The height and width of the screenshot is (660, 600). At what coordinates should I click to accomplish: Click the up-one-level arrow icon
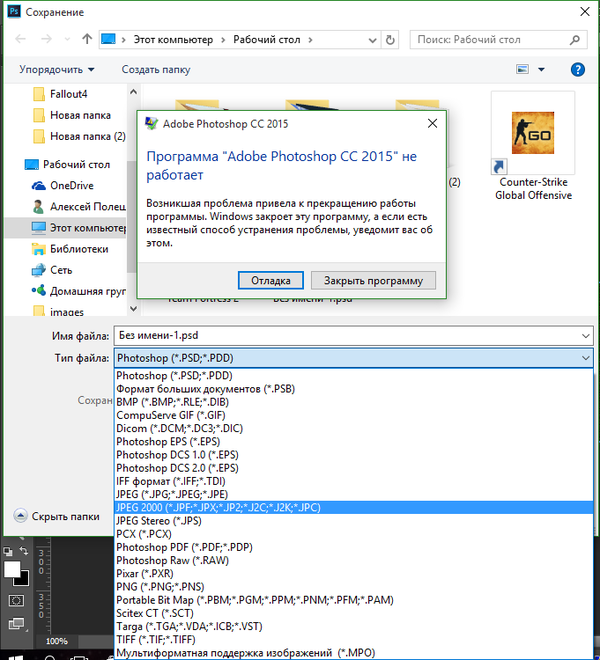pos(87,40)
